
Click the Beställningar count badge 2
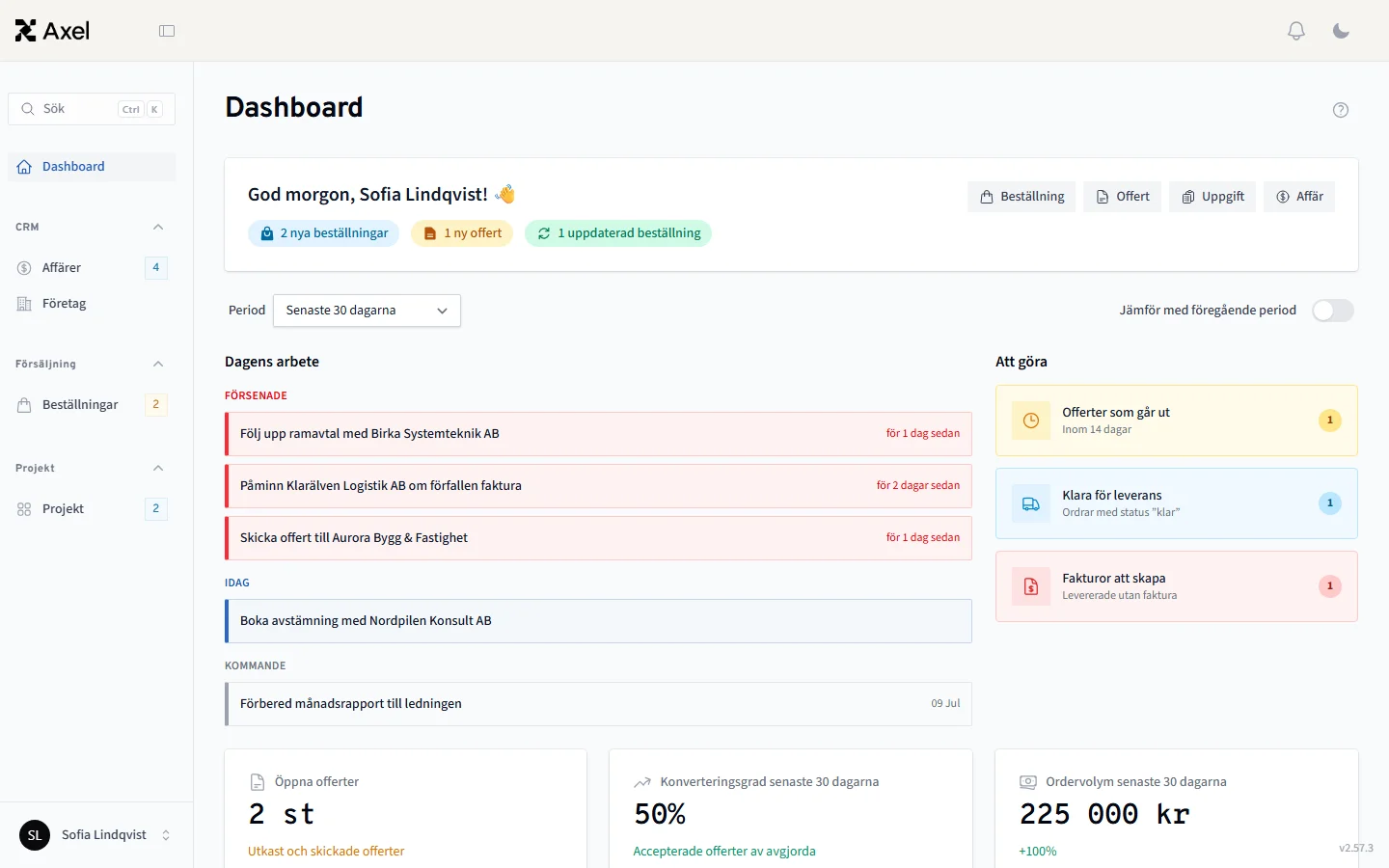point(156,405)
